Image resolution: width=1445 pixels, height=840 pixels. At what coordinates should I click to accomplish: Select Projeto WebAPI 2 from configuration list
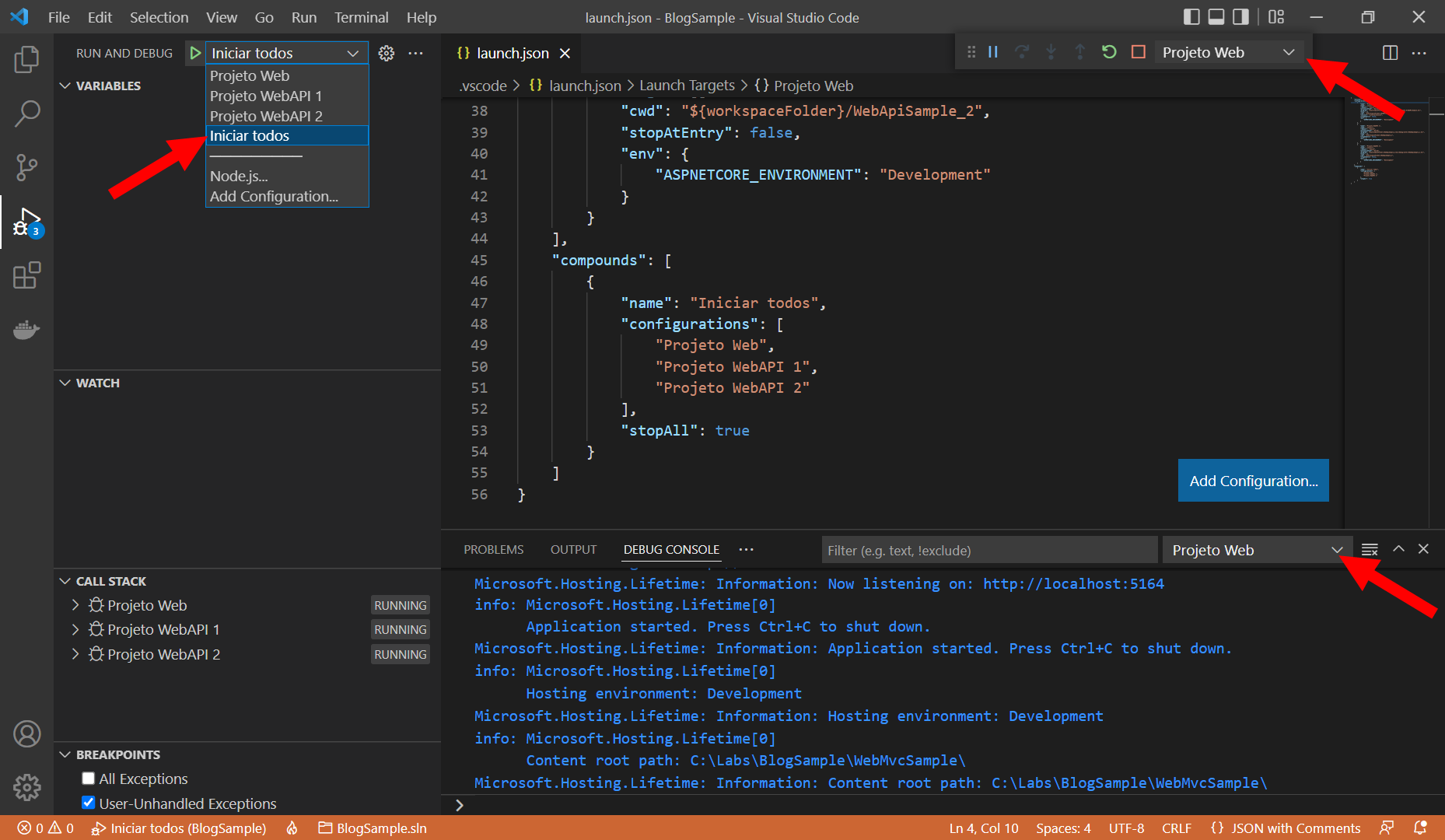266,116
